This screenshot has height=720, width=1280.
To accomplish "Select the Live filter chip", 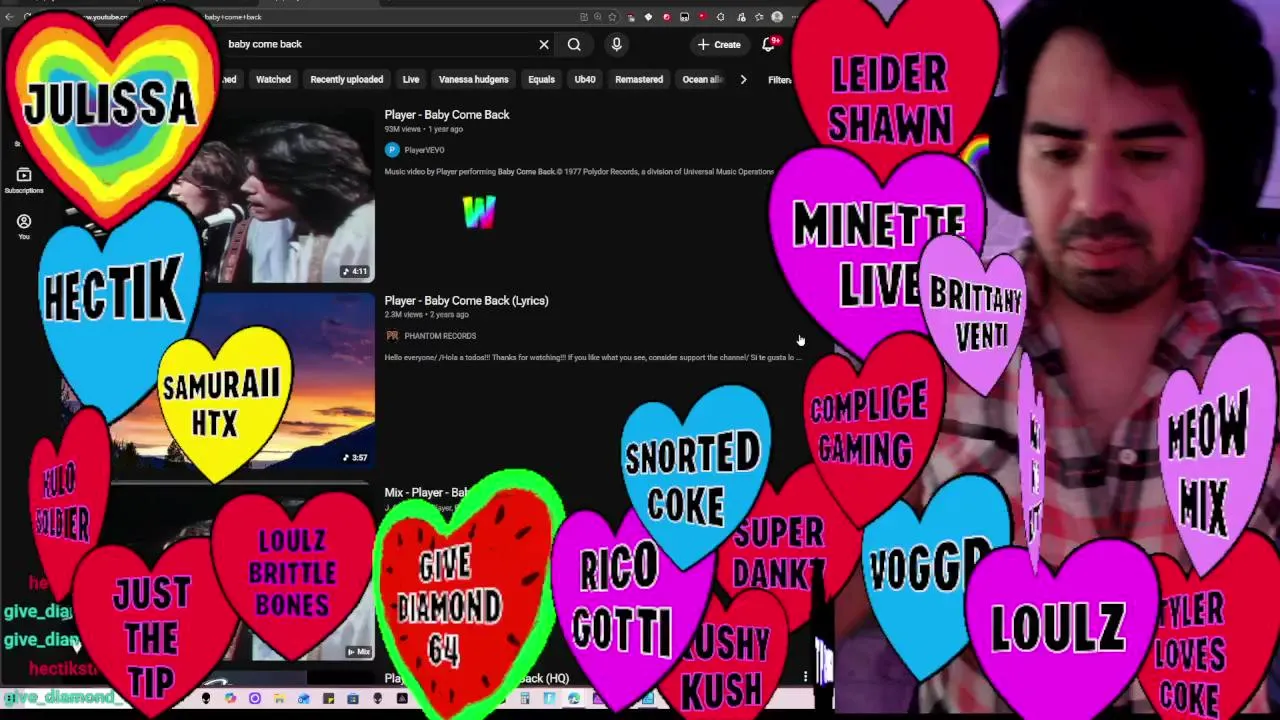I will pos(411,80).
